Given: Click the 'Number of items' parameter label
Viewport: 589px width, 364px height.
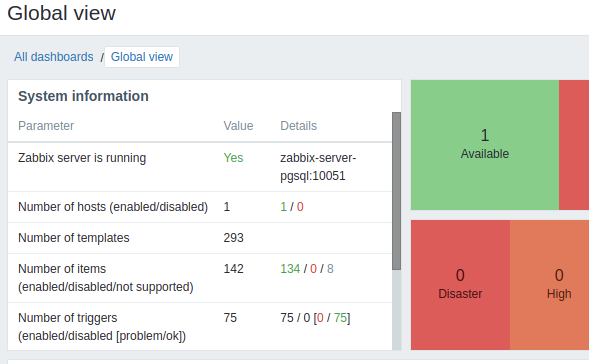Looking at the screenshot, I should pos(106,278).
